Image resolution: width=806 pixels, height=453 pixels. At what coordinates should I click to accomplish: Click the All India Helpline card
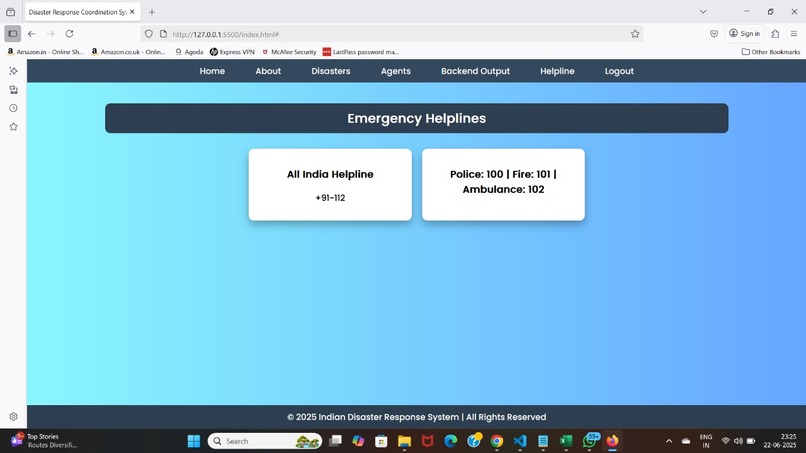click(x=330, y=185)
